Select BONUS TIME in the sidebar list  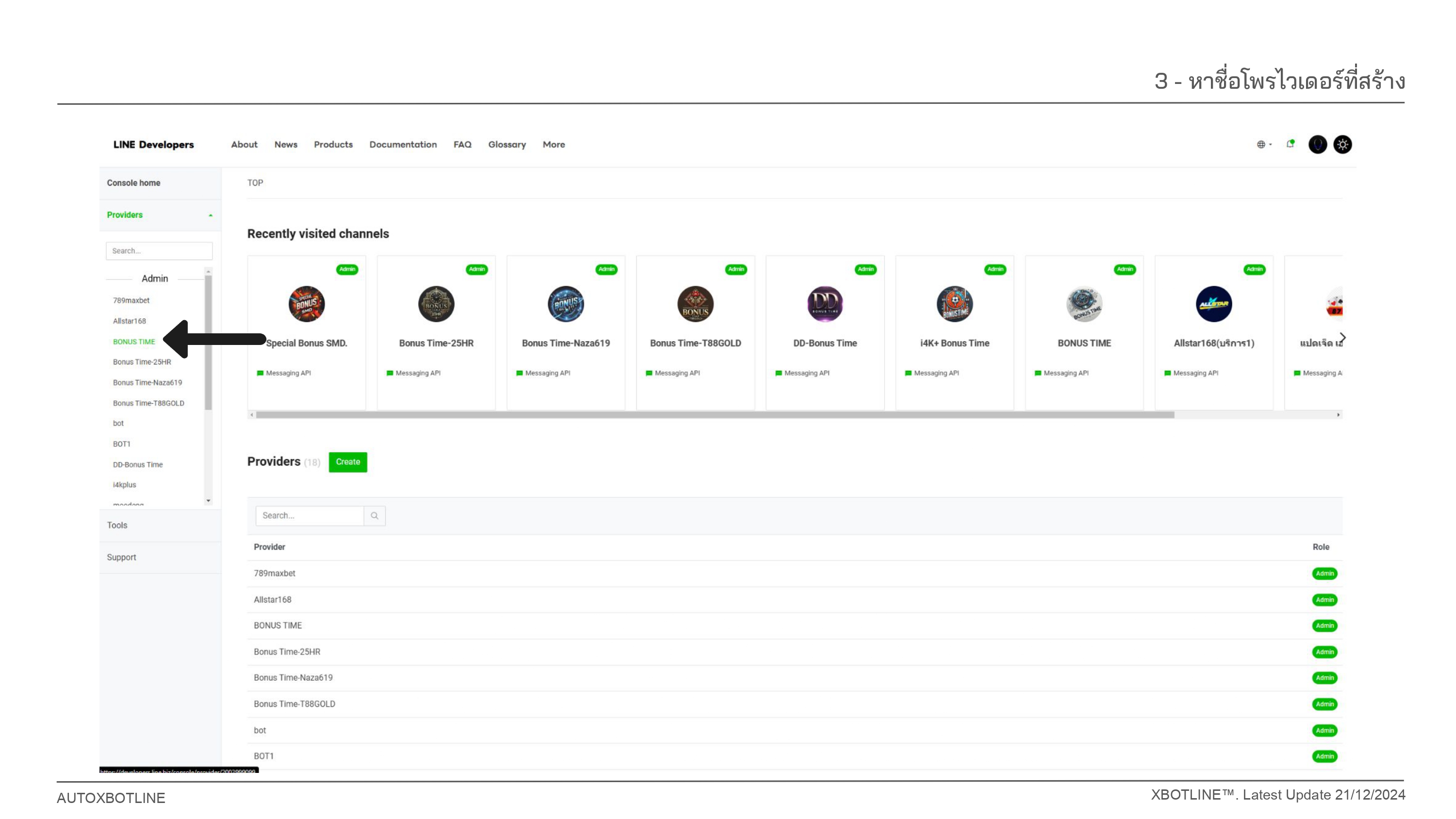click(x=133, y=342)
